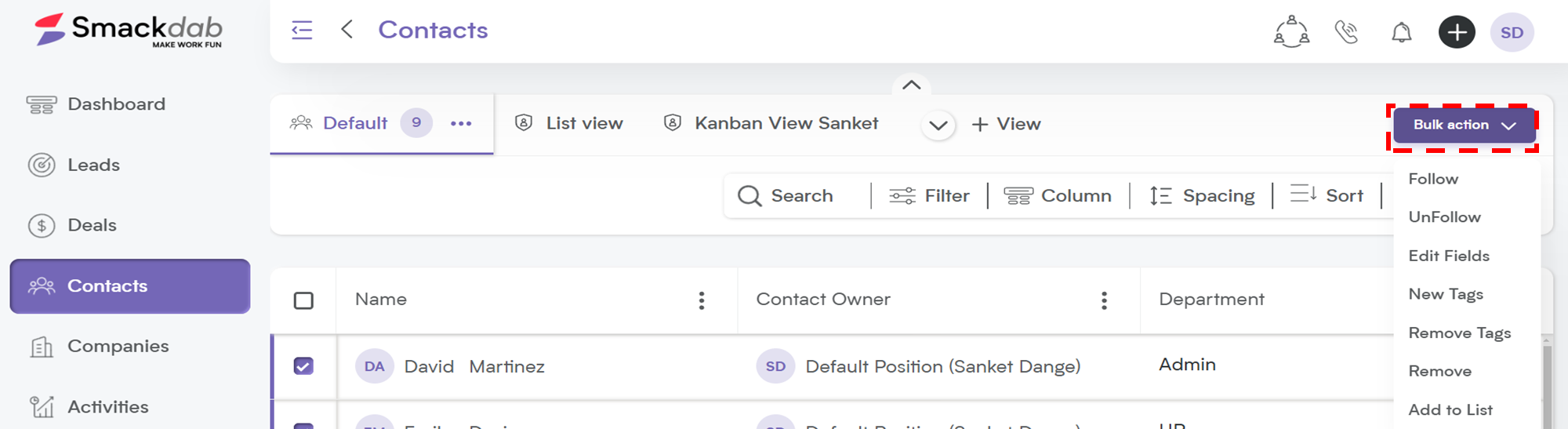Open three-dot options on Default tab
The width and height of the screenshot is (1568, 429).
[x=461, y=123]
